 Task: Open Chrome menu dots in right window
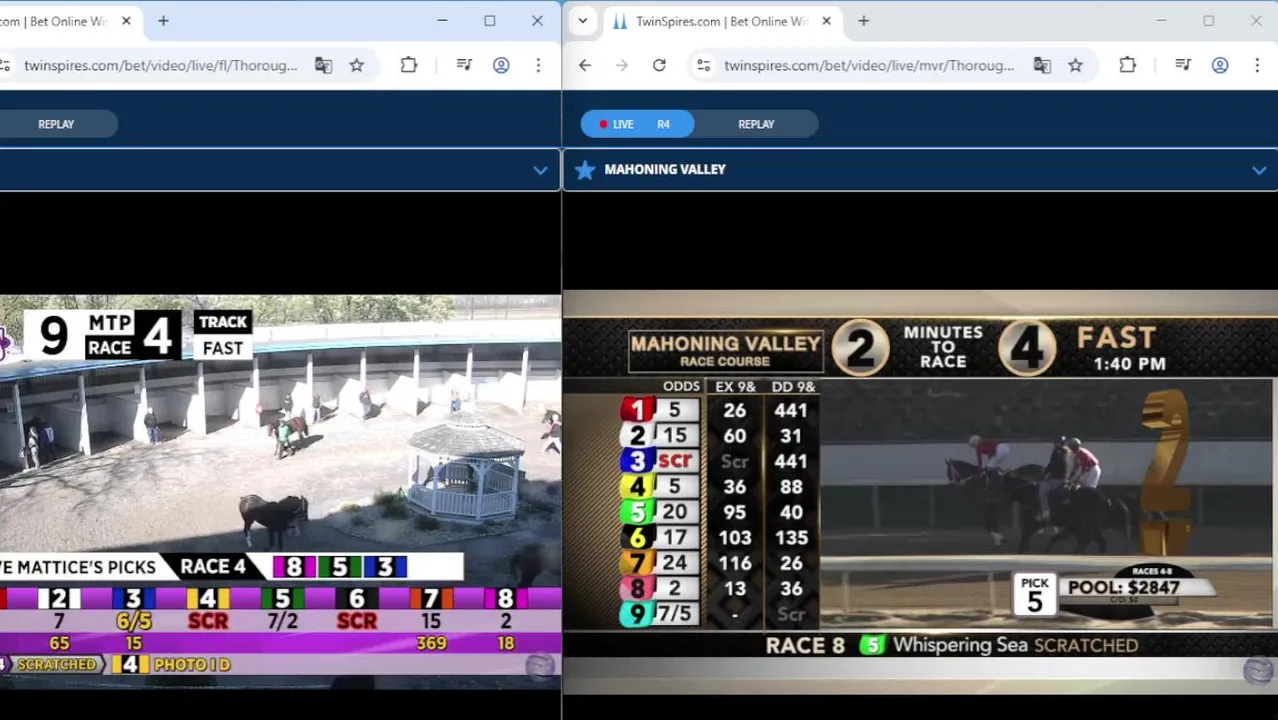pyautogui.click(x=1257, y=65)
